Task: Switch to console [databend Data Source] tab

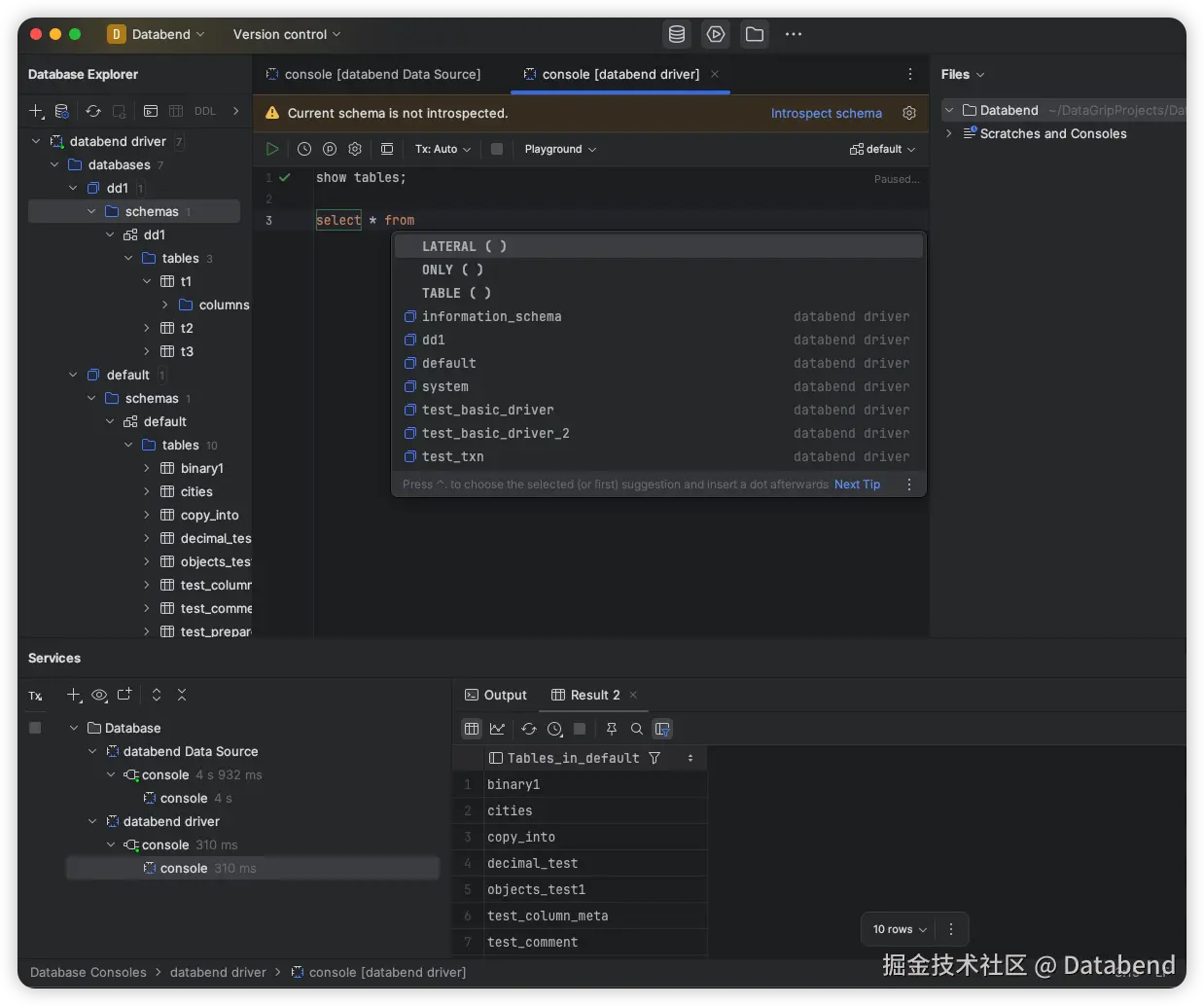Action: click(373, 74)
